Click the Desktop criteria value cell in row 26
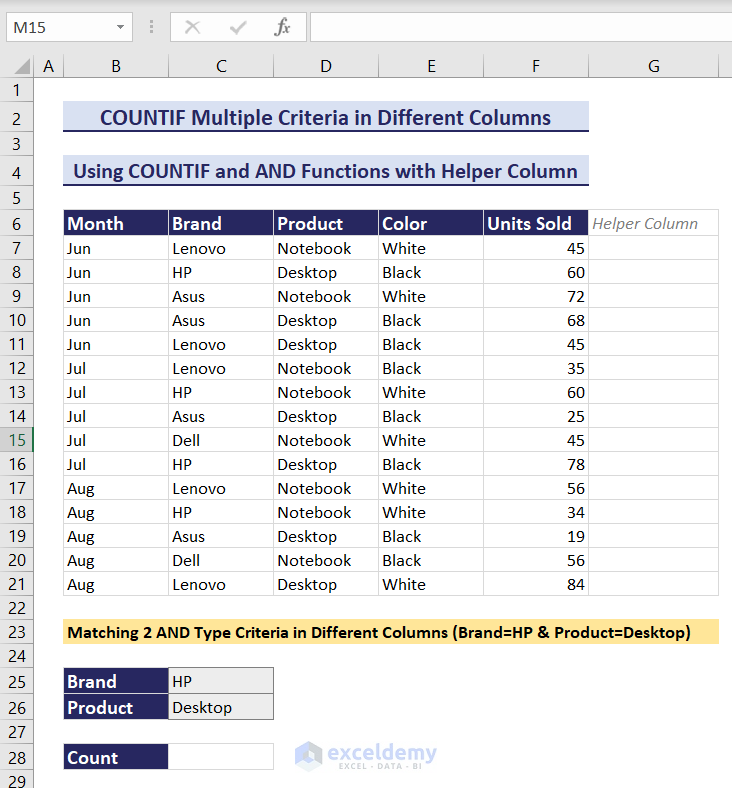The height and width of the screenshot is (788, 732). (x=221, y=707)
